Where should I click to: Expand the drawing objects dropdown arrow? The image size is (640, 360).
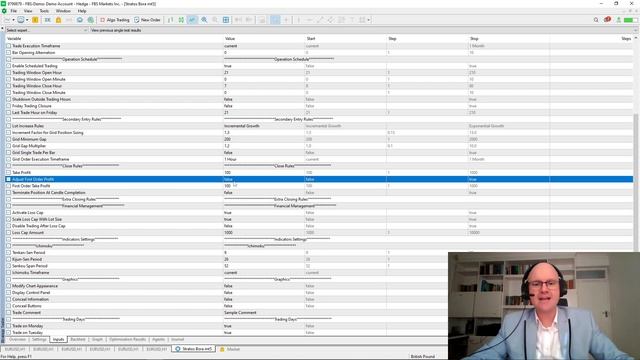pos(369,20)
